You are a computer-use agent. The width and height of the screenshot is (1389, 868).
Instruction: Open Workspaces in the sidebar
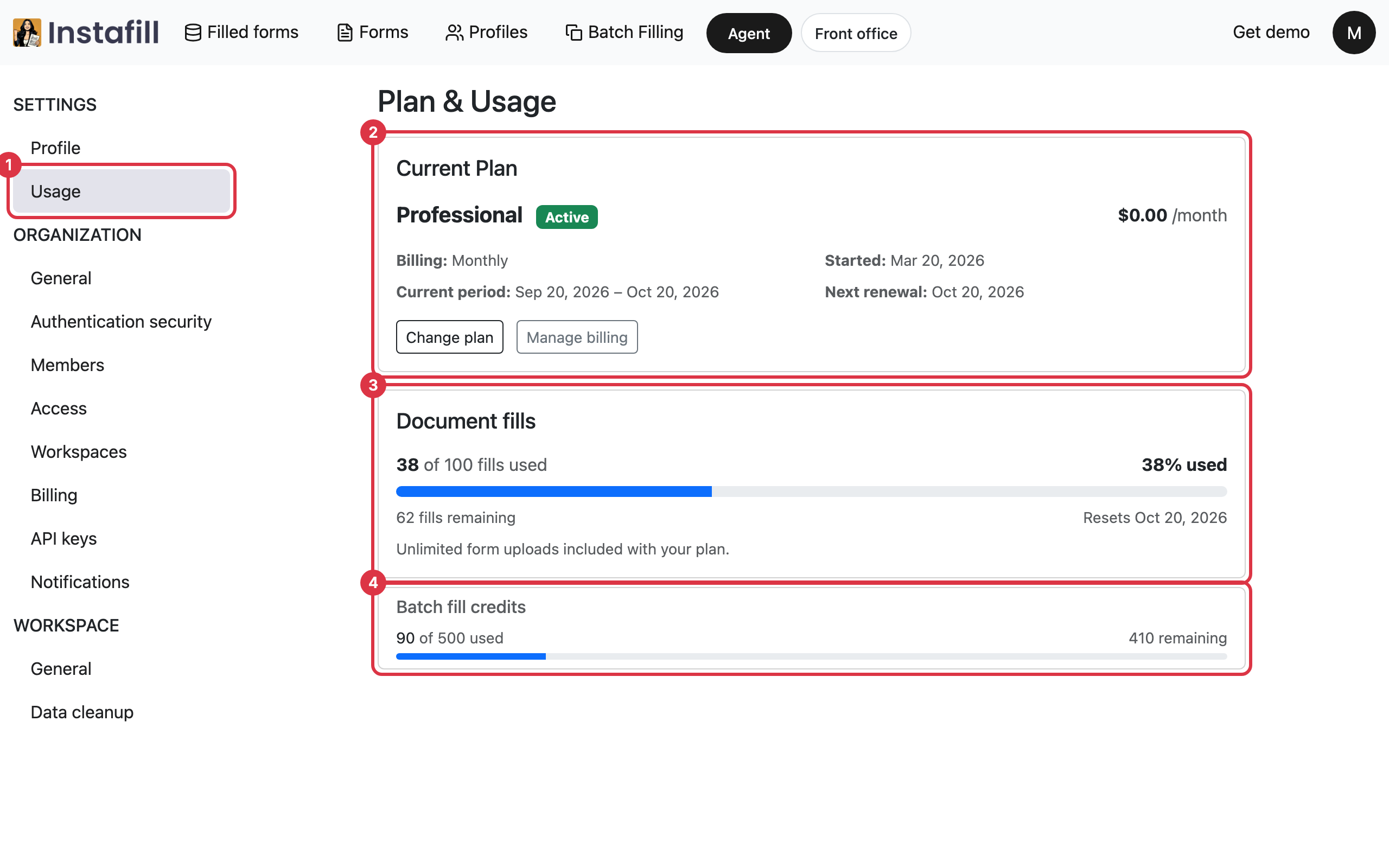click(x=122, y=452)
